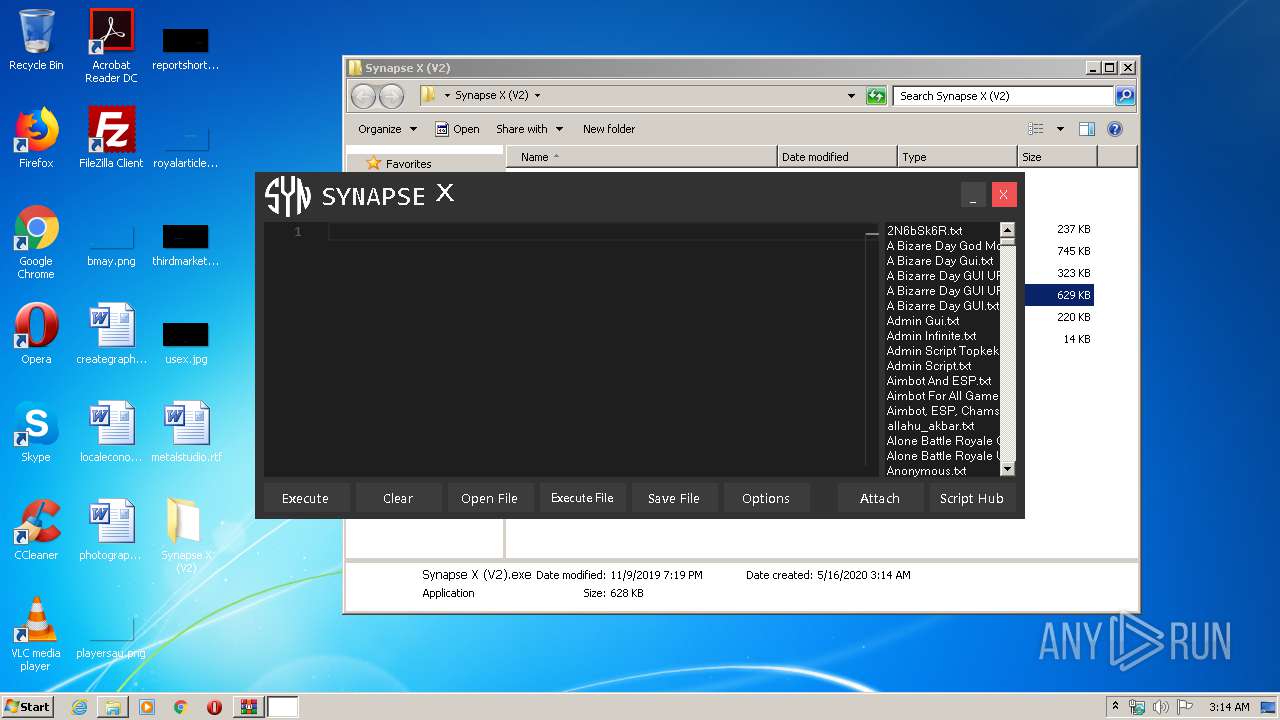Click the Execute button in Synapse X
Image resolution: width=1280 pixels, height=720 pixels.
[x=305, y=498]
